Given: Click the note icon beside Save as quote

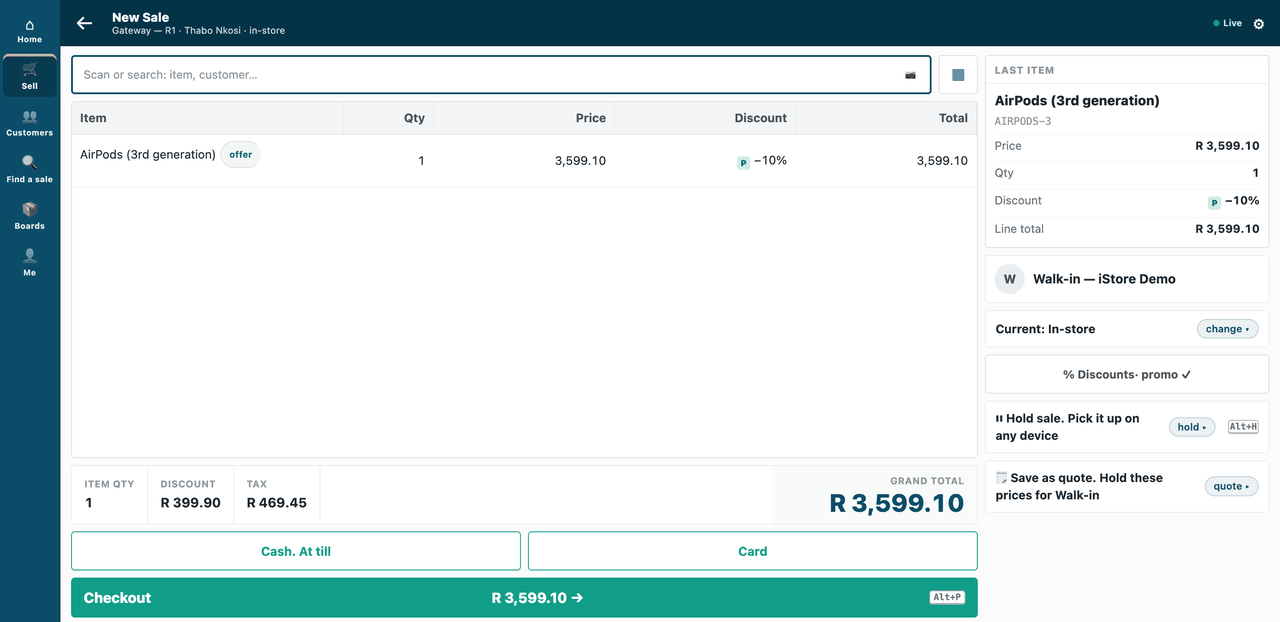Looking at the screenshot, I should click(1001, 478).
